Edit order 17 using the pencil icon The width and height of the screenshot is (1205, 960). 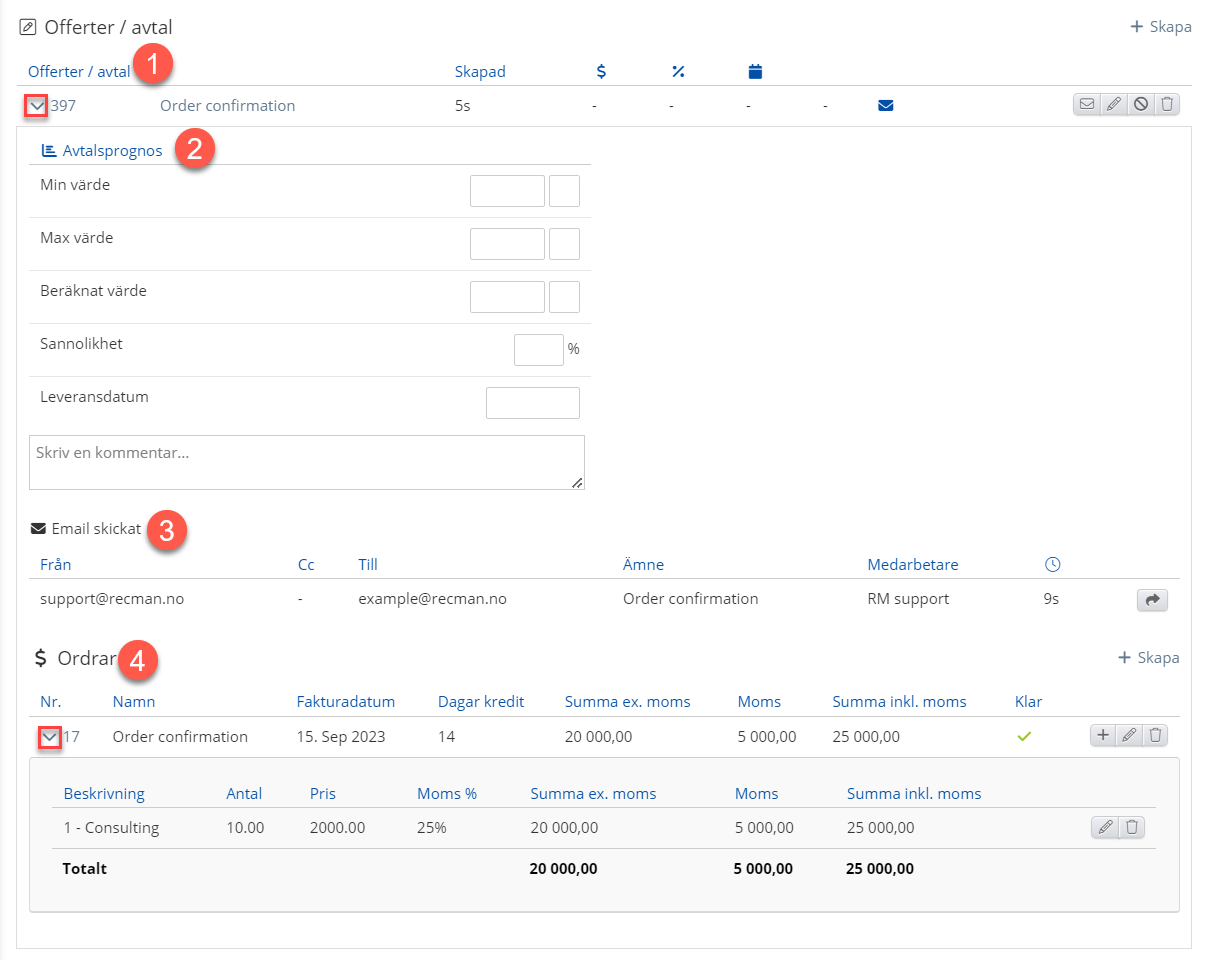[1129, 735]
